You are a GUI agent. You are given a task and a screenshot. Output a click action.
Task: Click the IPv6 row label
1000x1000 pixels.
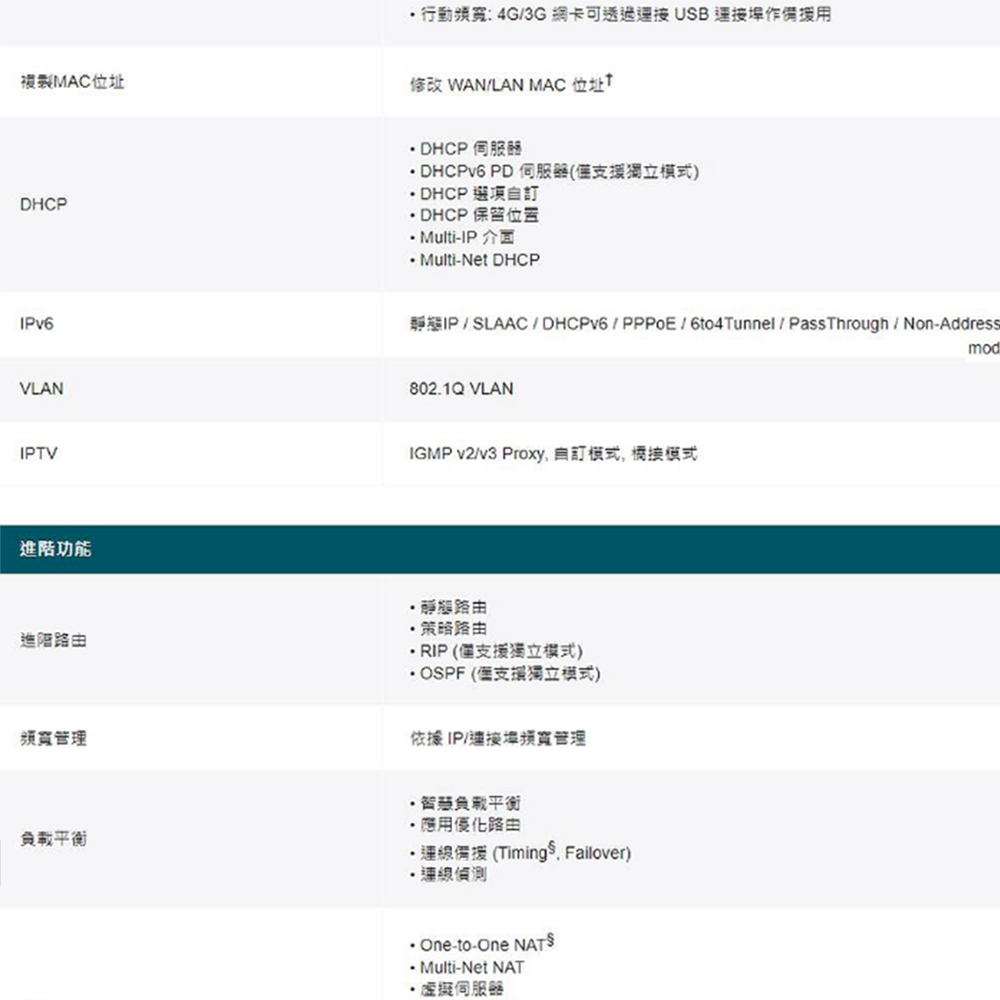(36, 324)
